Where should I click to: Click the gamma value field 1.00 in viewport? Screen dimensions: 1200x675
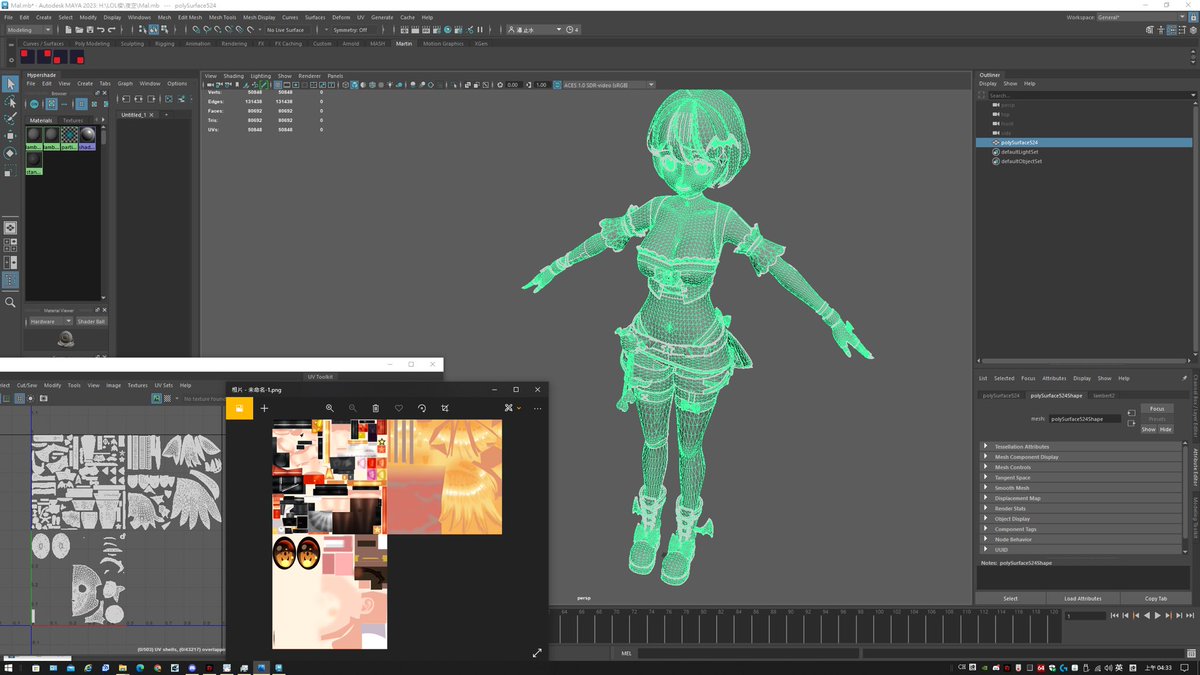click(541, 85)
